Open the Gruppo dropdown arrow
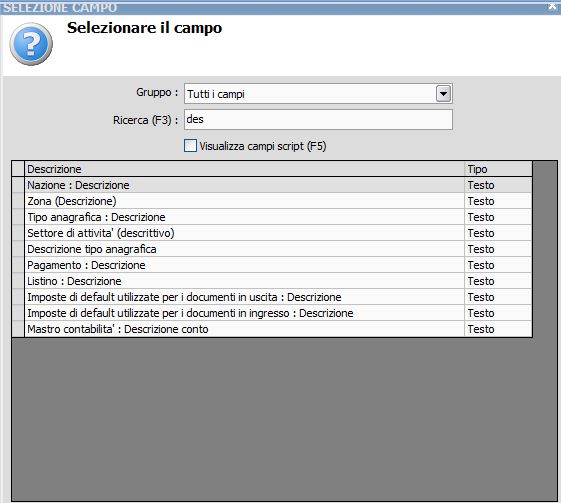This screenshot has width=561, height=503. click(x=443, y=94)
